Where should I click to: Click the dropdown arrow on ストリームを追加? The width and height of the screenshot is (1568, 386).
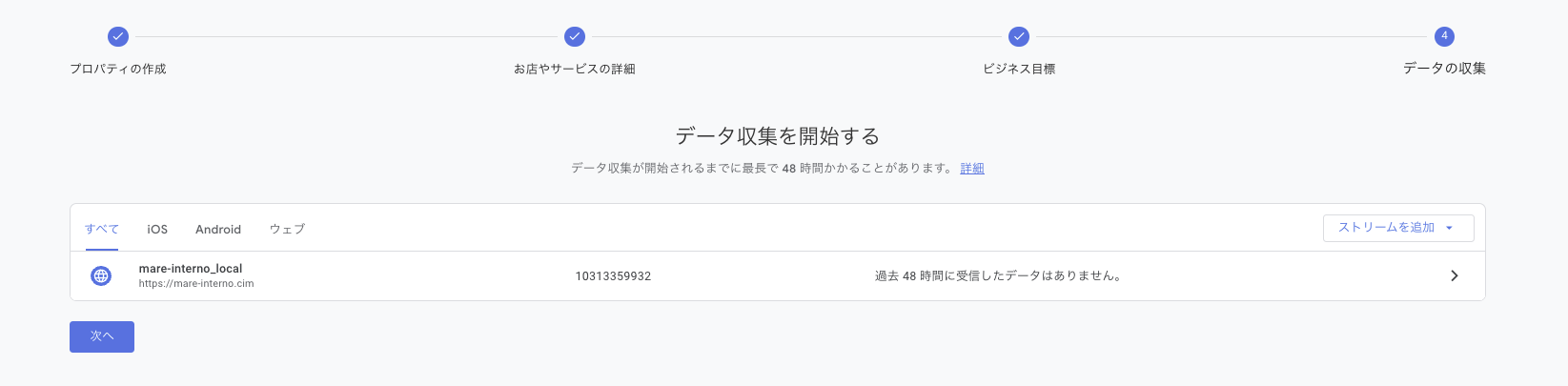click(x=1449, y=229)
